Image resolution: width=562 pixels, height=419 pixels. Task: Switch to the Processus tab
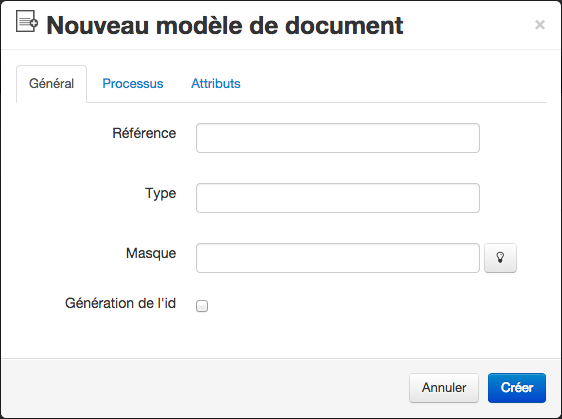point(133,84)
